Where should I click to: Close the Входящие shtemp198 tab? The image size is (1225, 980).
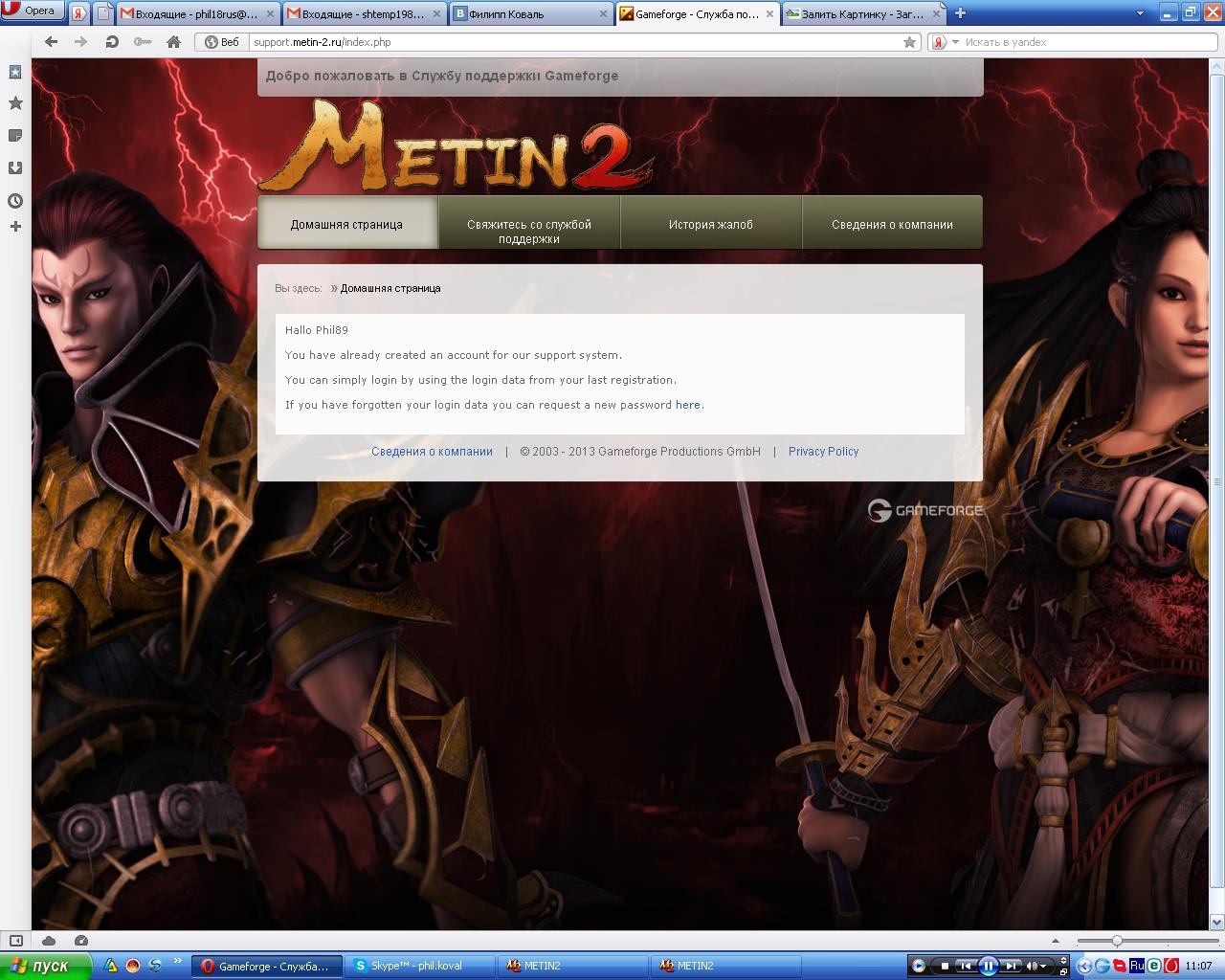pos(436,14)
